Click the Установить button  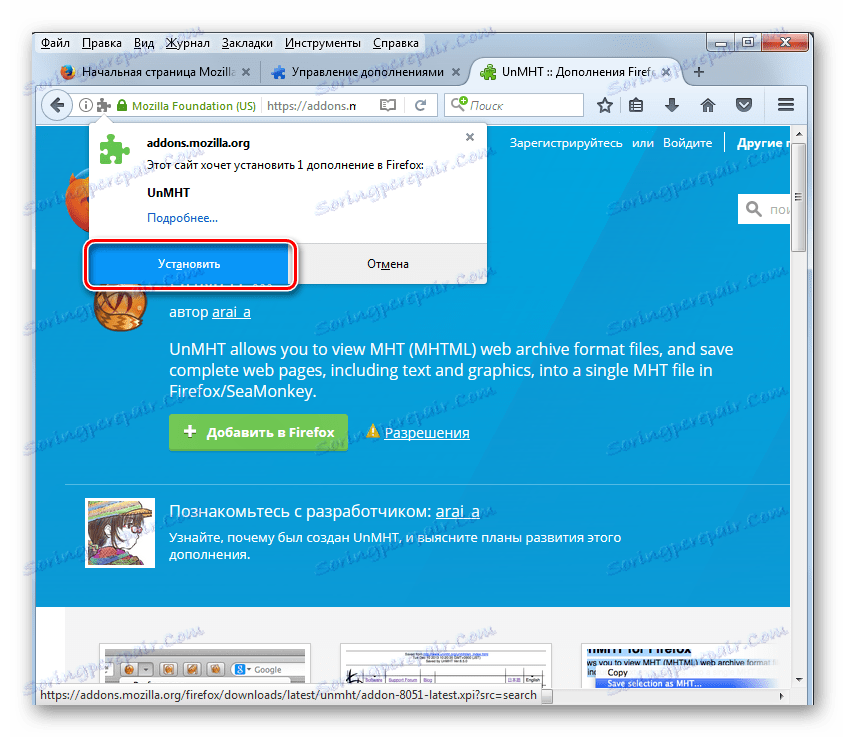(x=189, y=264)
